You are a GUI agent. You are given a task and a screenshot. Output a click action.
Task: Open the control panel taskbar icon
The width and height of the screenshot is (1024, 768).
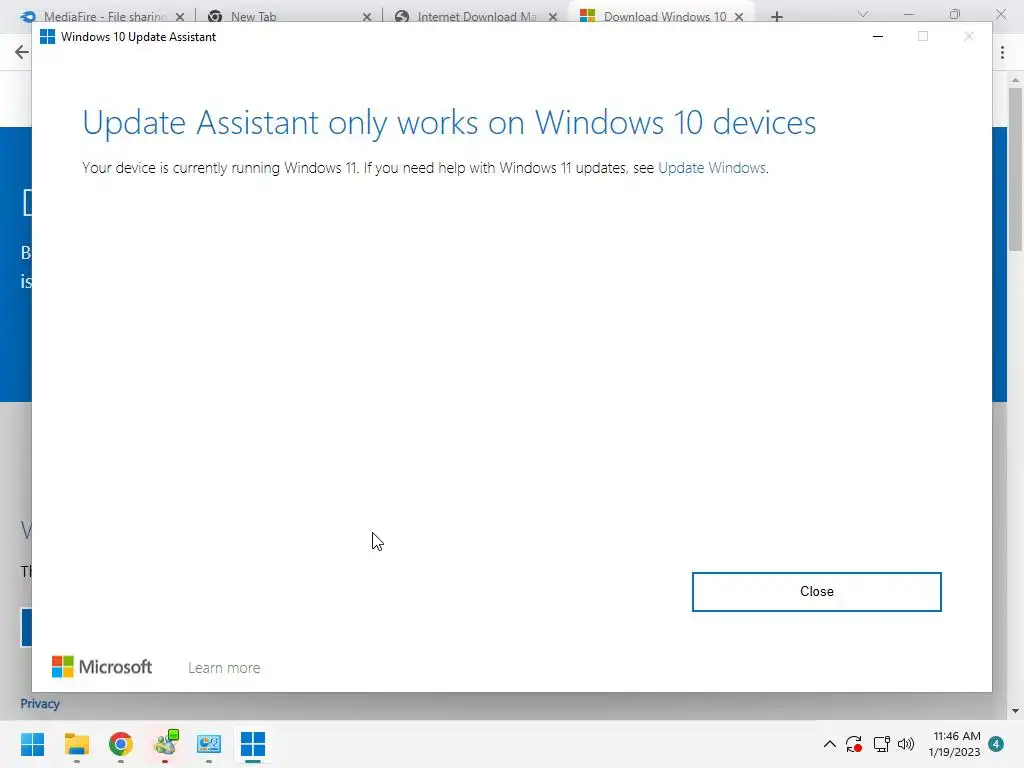click(209, 744)
